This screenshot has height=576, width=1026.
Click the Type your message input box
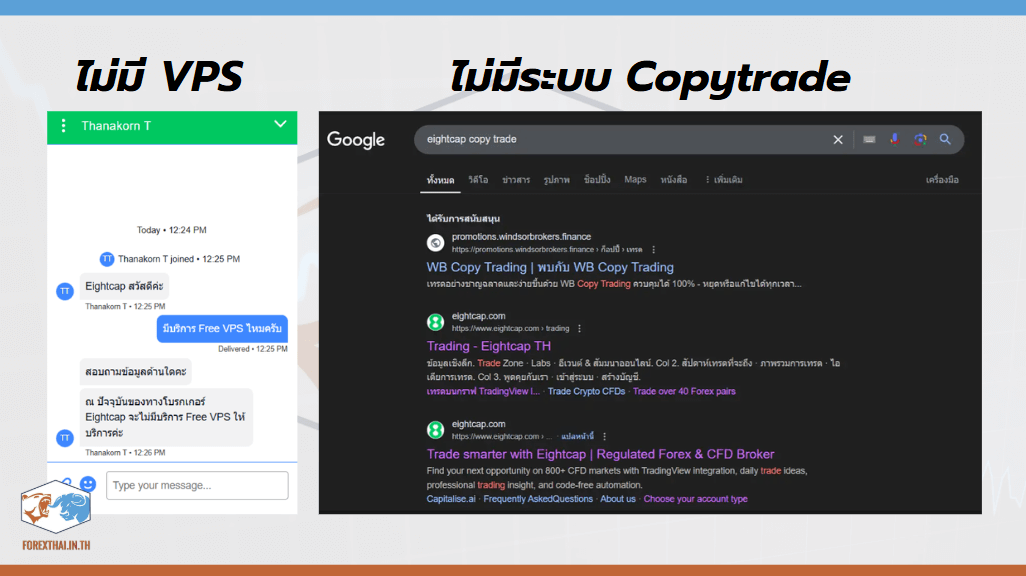click(x=197, y=486)
